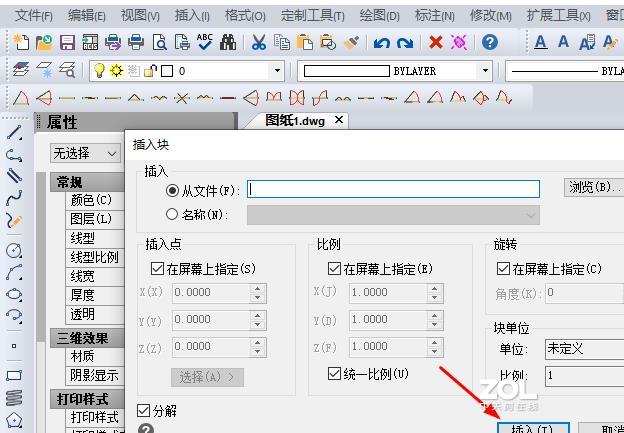
Task: Select the Line tool in the left toolbar
Action: point(14,133)
